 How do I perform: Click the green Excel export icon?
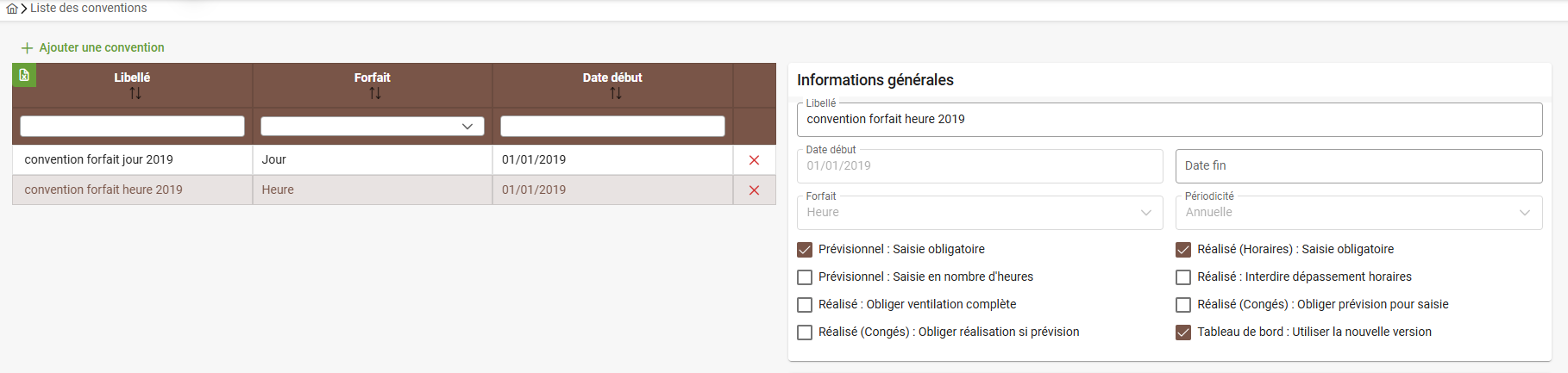click(x=24, y=75)
